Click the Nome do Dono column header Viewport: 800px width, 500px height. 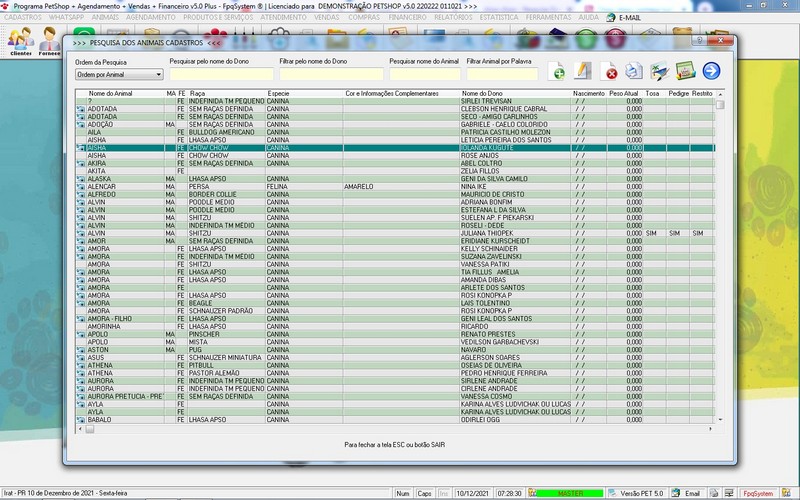pyautogui.click(x=482, y=93)
